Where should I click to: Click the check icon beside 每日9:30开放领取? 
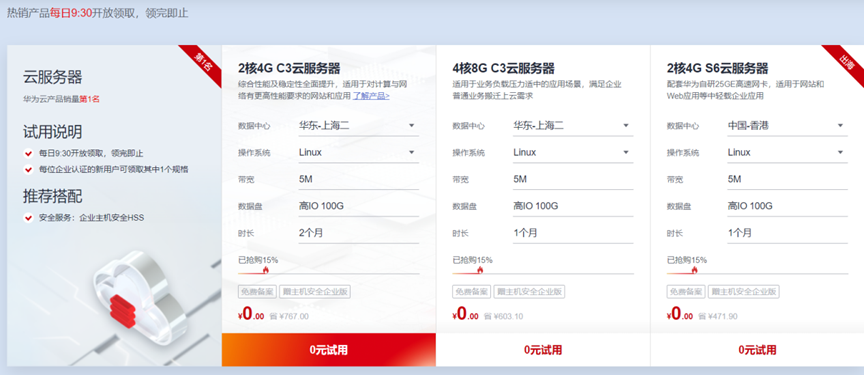coord(29,154)
